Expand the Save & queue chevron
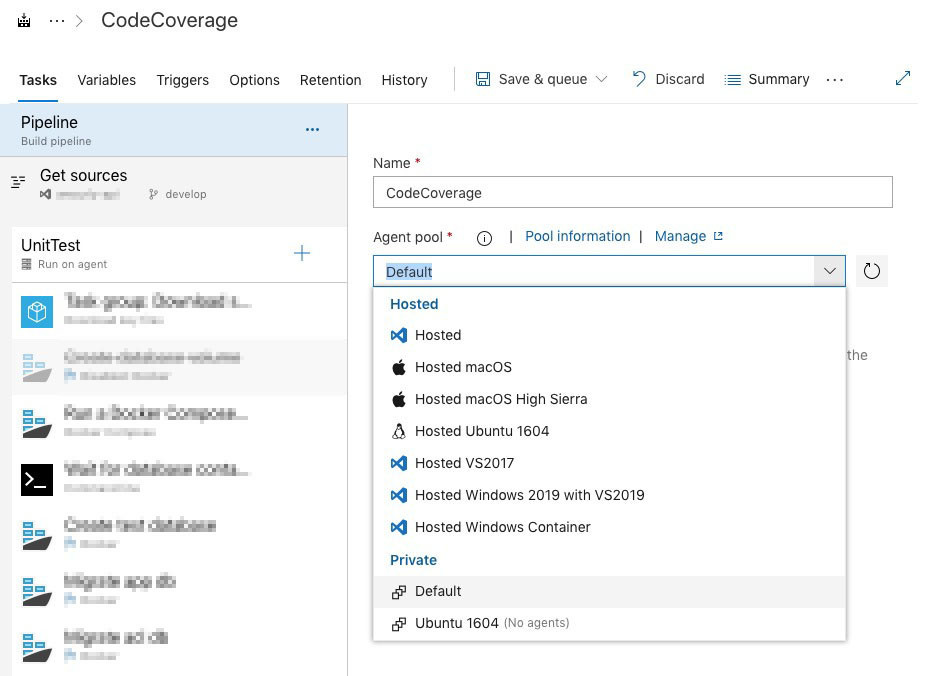This screenshot has width=932, height=676. click(602, 79)
